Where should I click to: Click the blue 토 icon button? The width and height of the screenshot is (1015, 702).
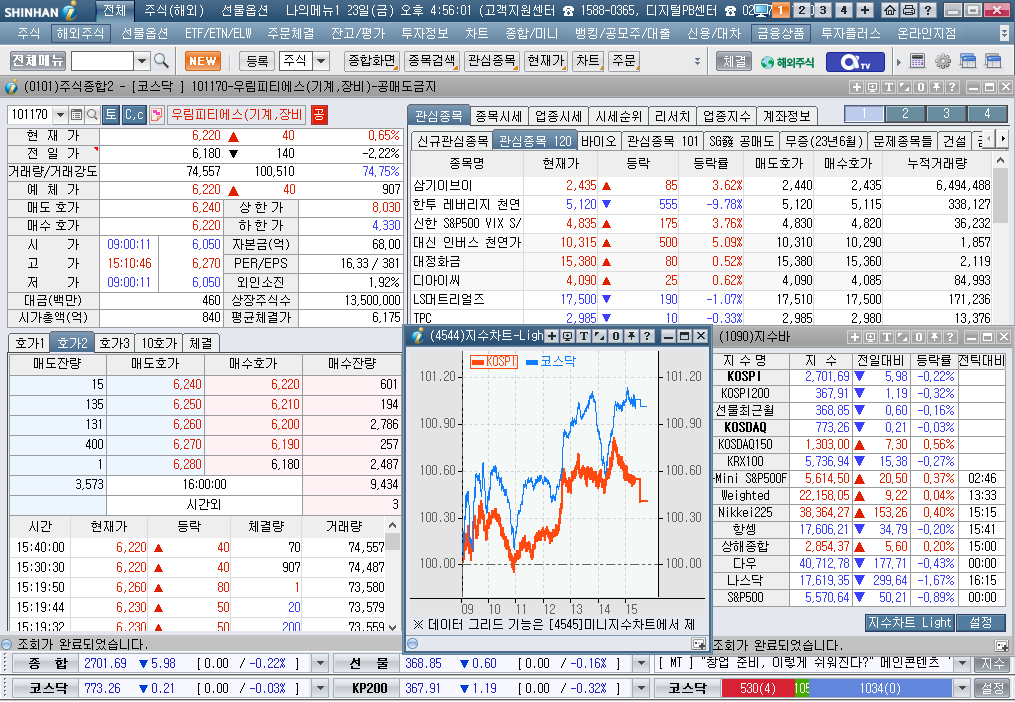[111, 115]
